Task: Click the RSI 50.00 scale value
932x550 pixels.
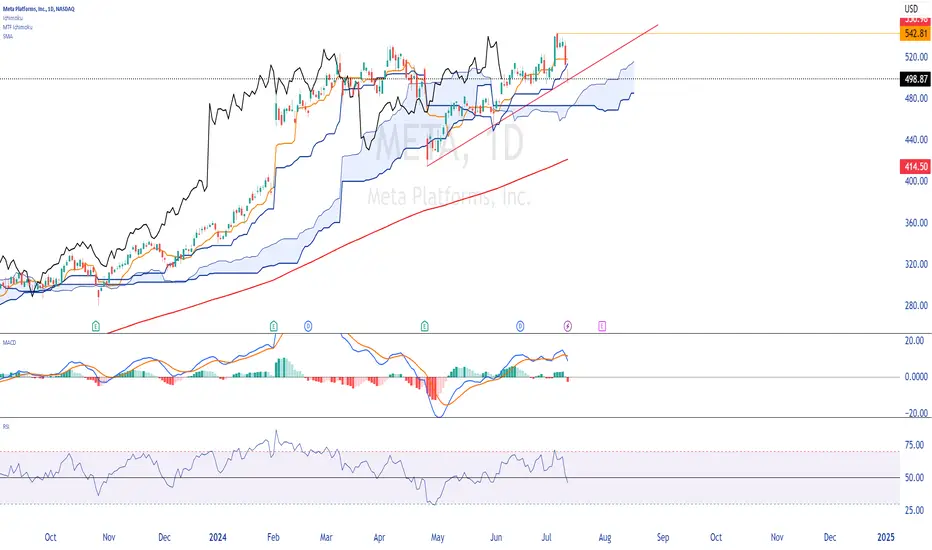Action: 914,477
